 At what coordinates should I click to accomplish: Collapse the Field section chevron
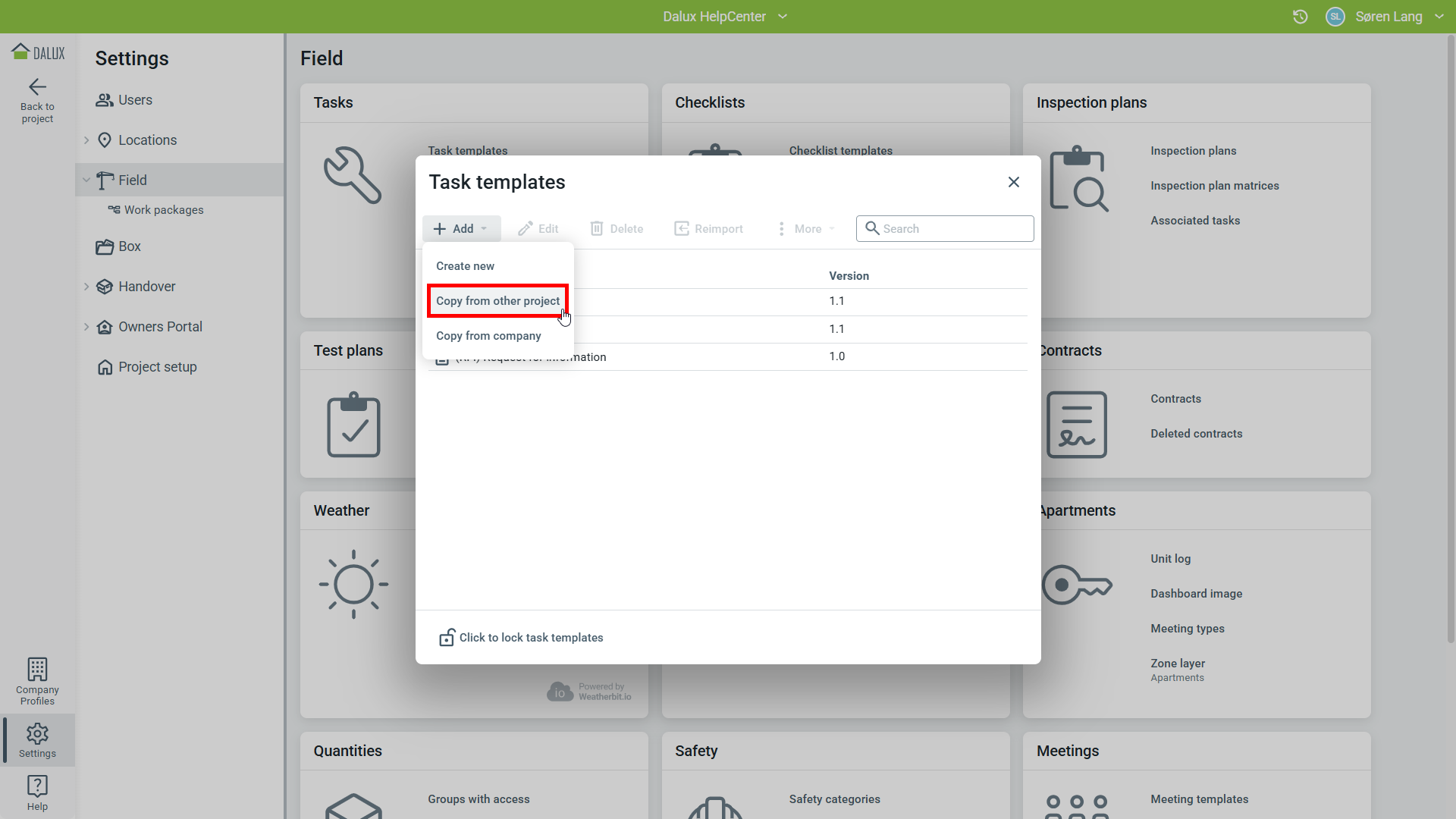(86, 180)
